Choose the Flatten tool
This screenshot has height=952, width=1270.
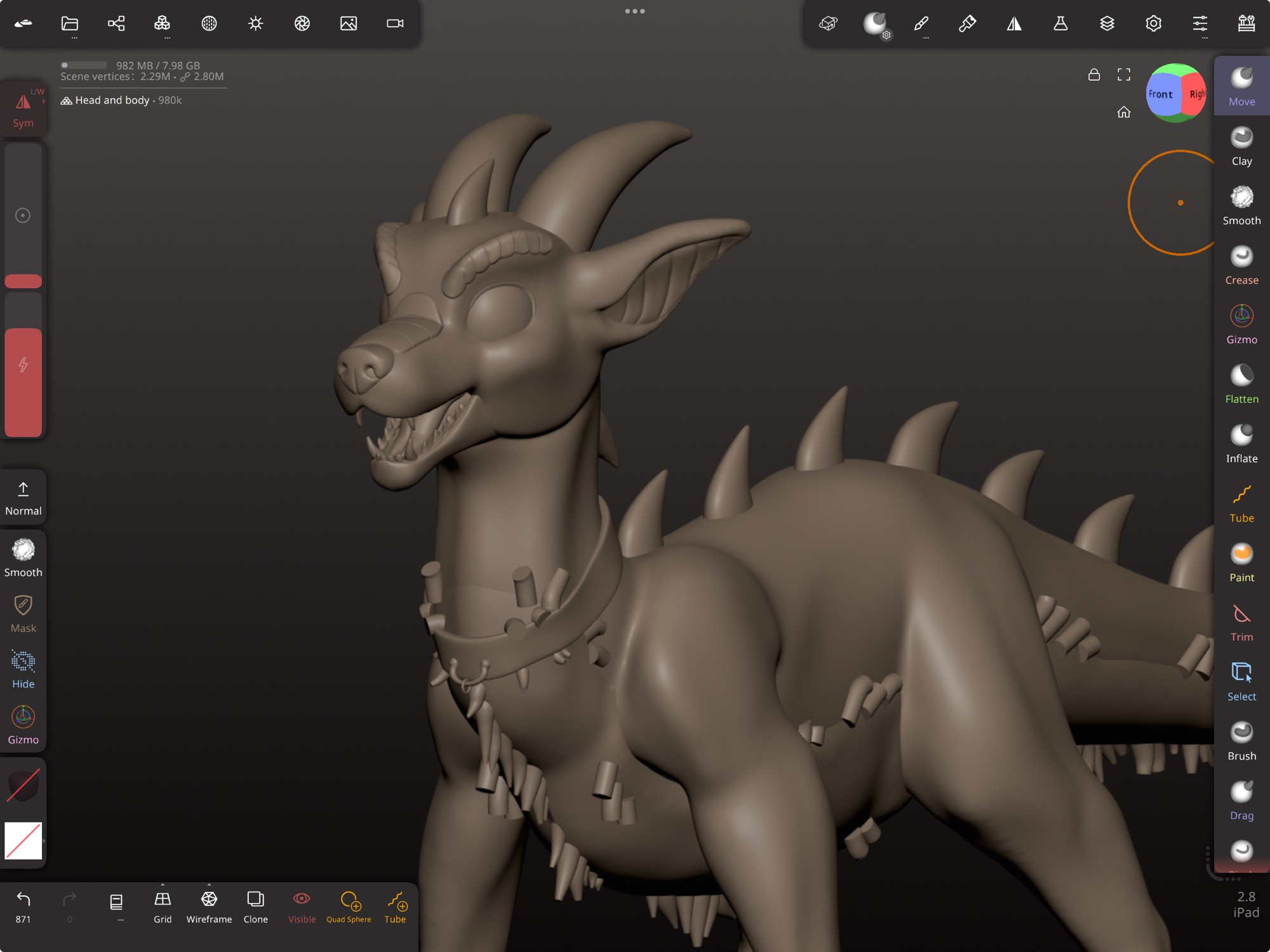click(1241, 383)
